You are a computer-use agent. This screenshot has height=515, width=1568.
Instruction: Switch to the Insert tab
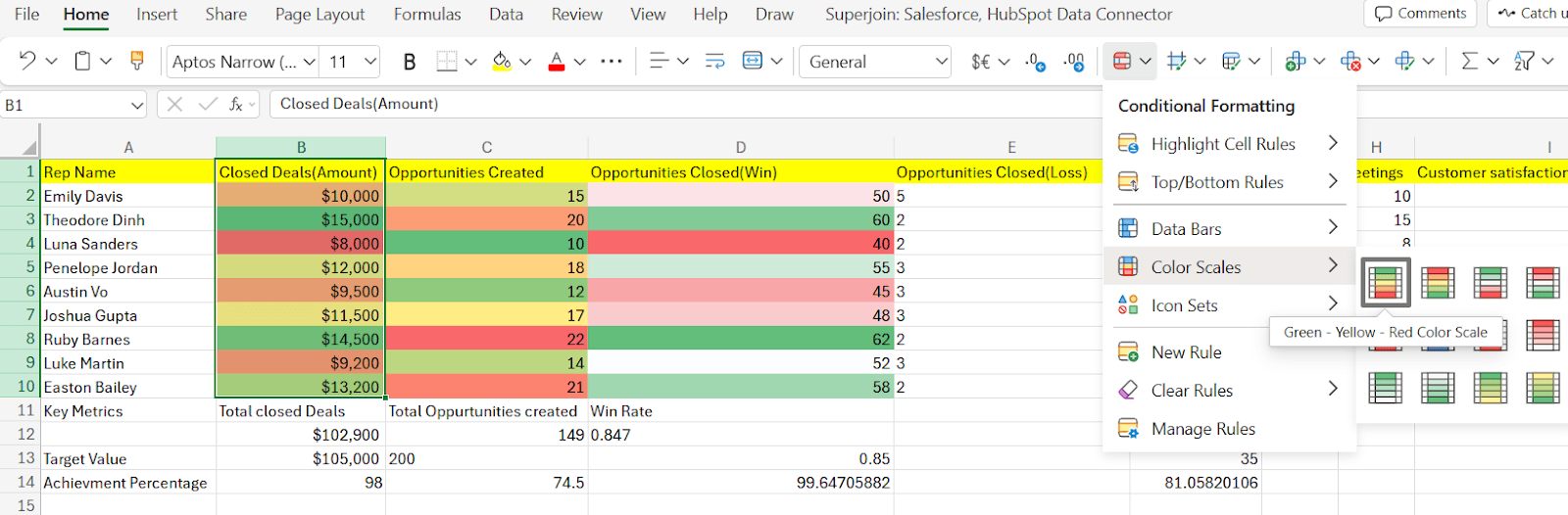157,15
